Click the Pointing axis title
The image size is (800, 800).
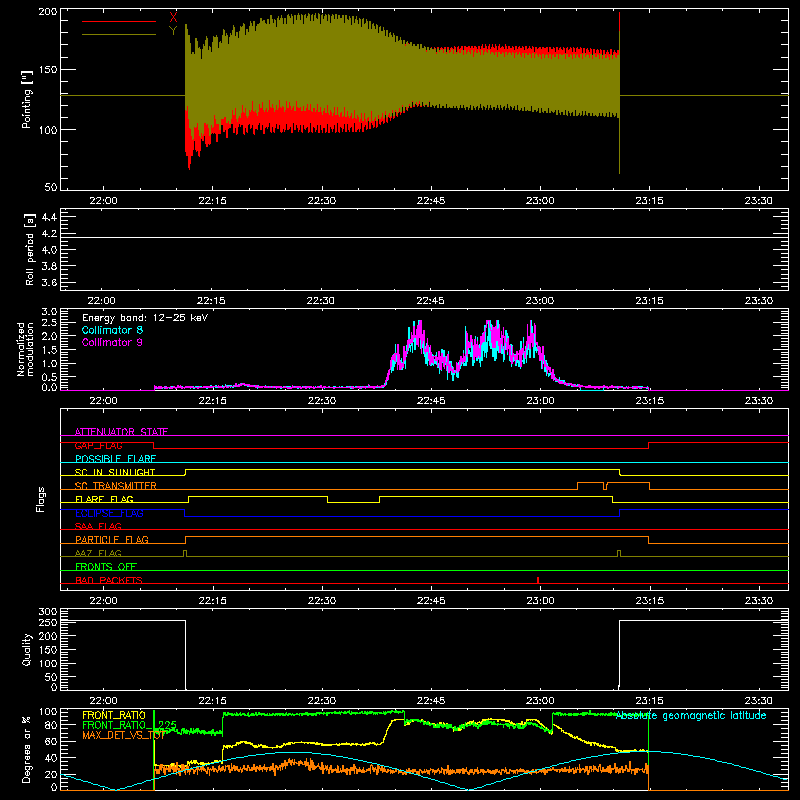tap(27, 99)
